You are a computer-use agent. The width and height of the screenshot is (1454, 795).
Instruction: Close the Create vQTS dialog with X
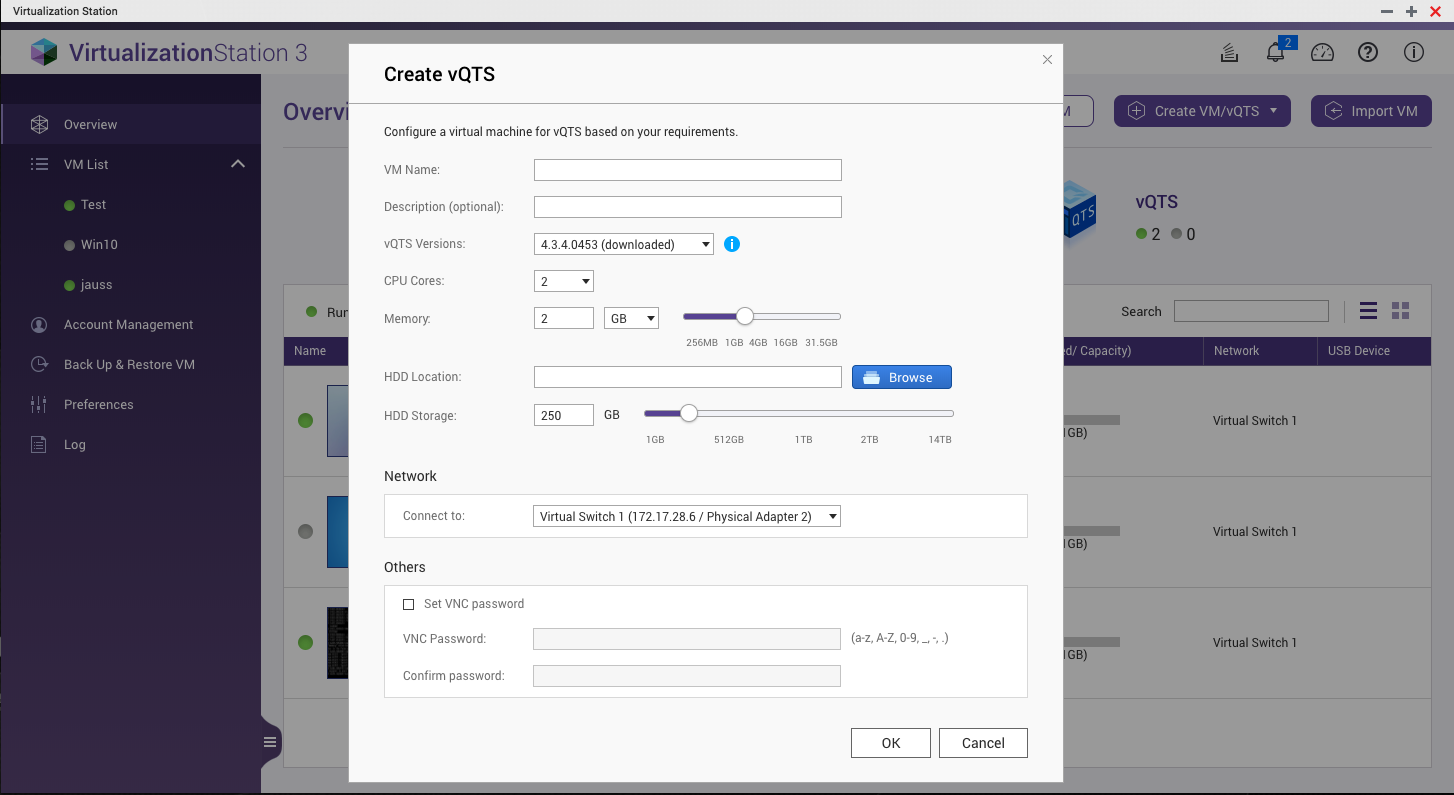(1047, 60)
